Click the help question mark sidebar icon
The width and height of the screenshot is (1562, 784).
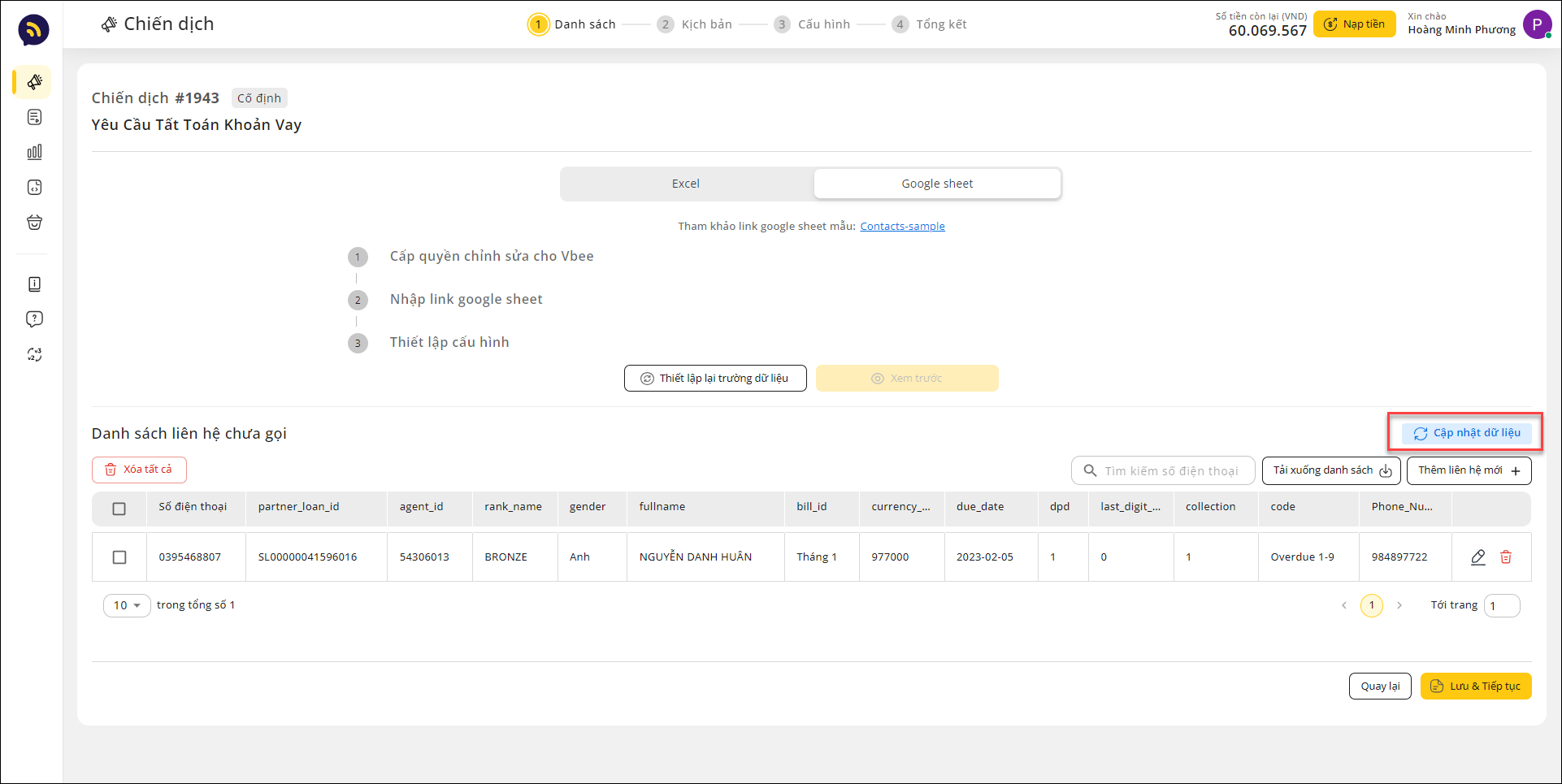coord(34,319)
